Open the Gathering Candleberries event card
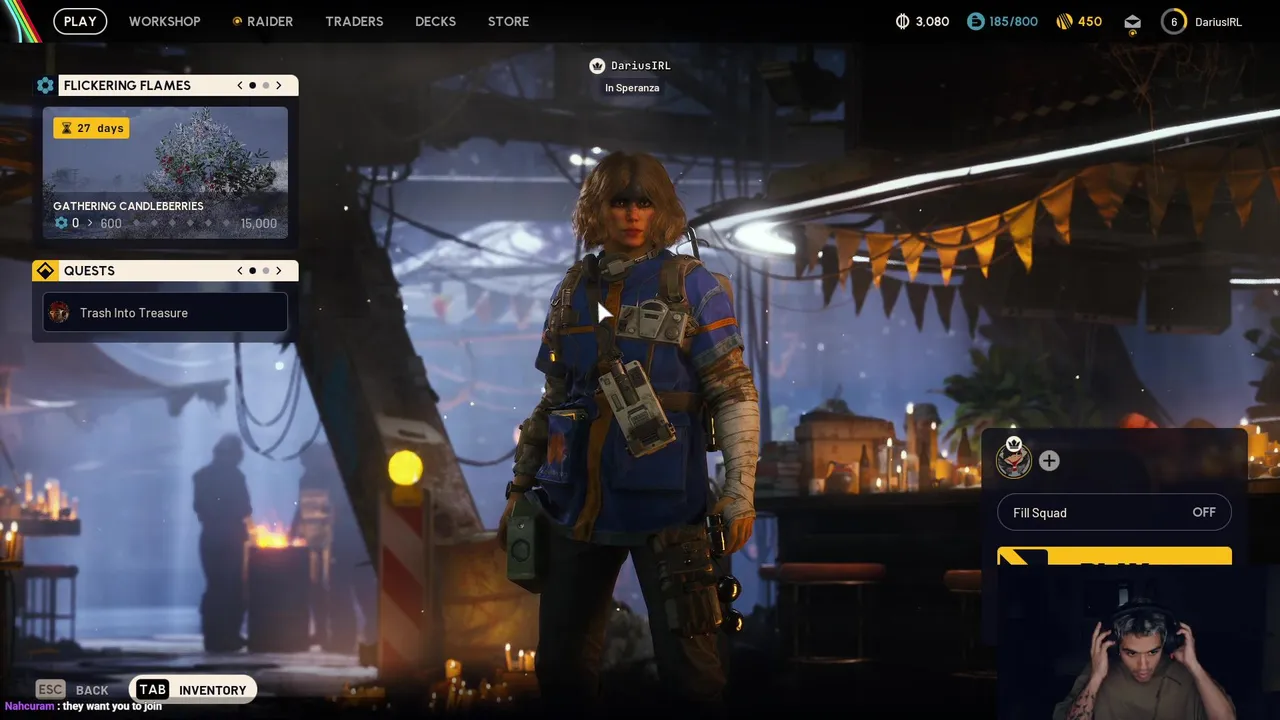 [165, 172]
